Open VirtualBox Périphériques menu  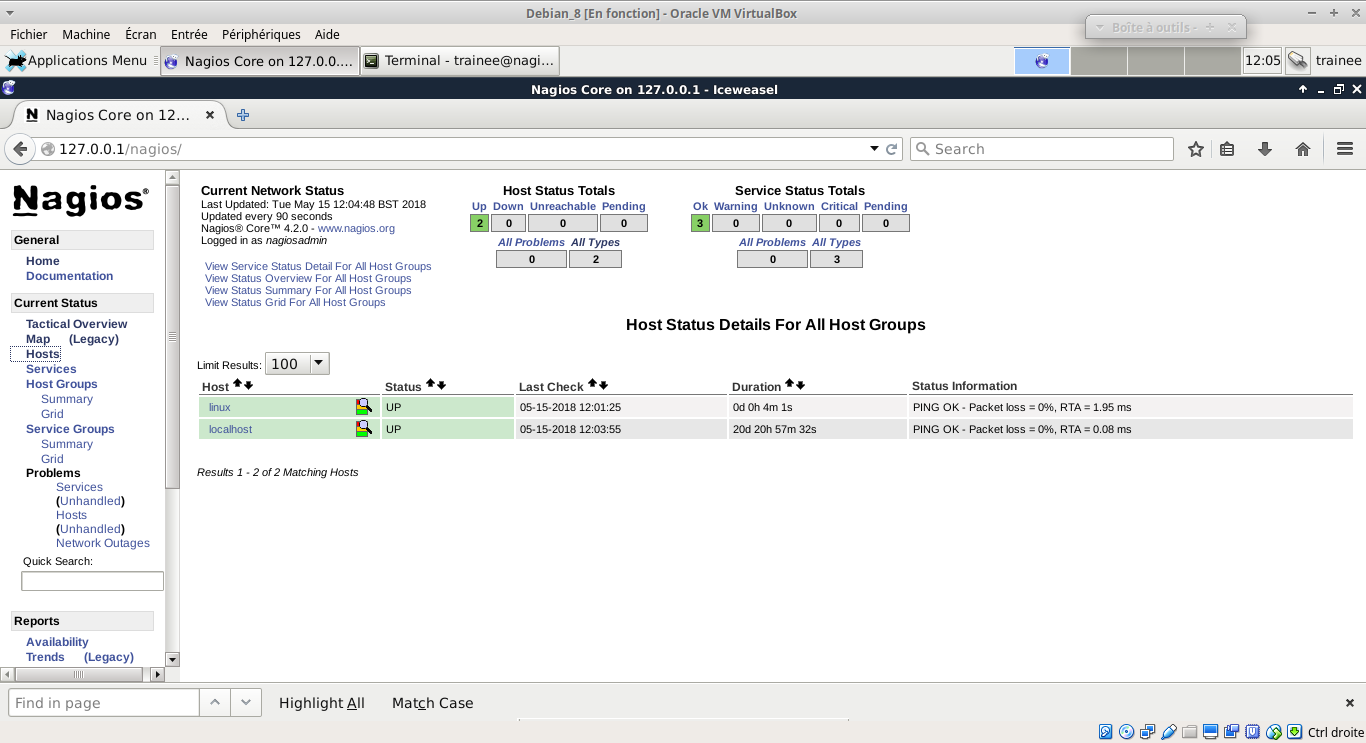(261, 34)
